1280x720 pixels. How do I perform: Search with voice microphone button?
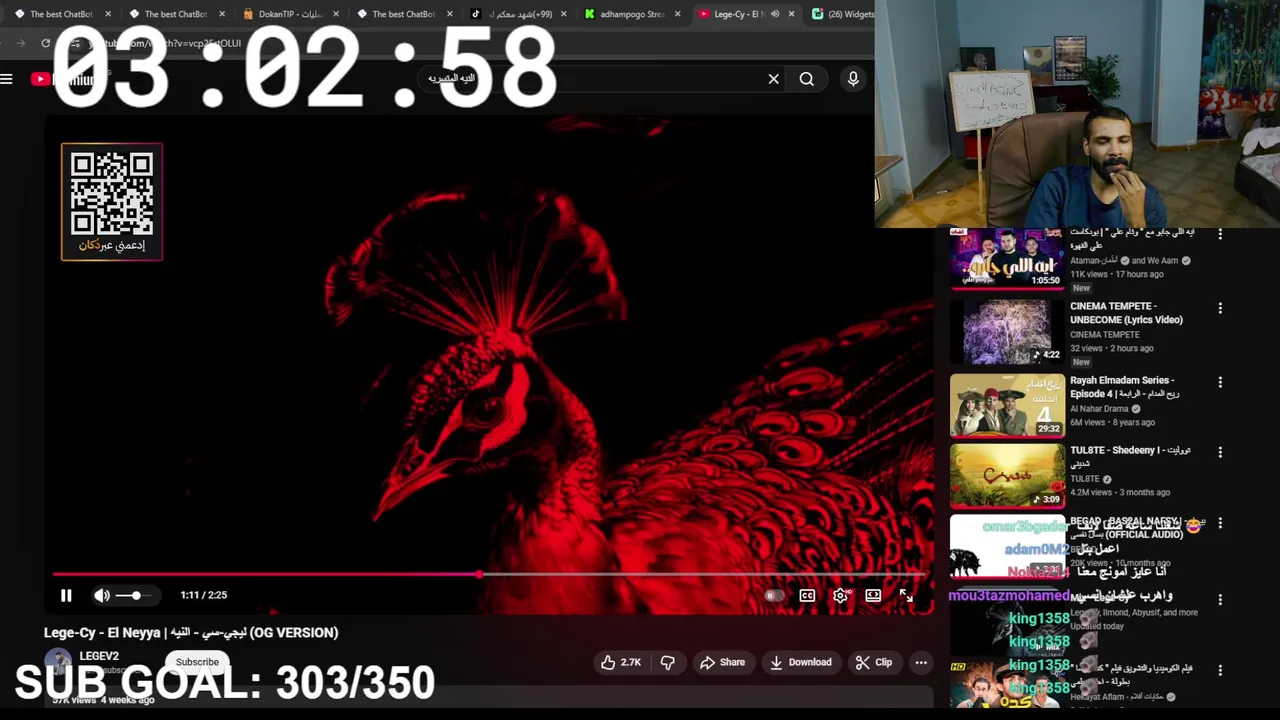click(853, 79)
